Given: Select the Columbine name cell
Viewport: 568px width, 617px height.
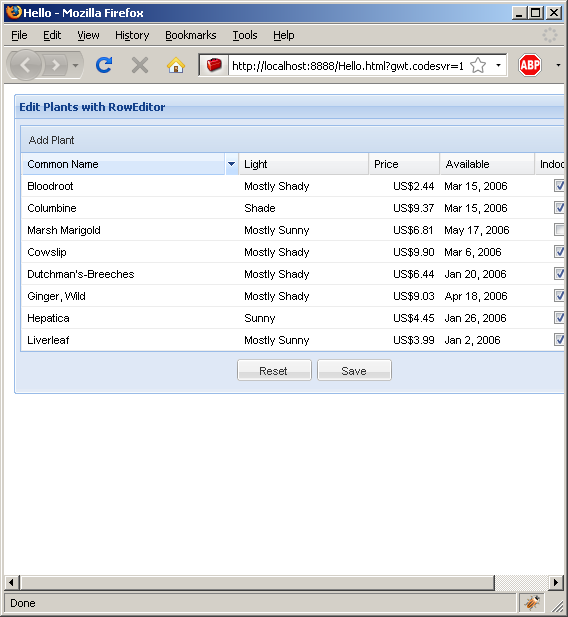Looking at the screenshot, I should 130,208.
